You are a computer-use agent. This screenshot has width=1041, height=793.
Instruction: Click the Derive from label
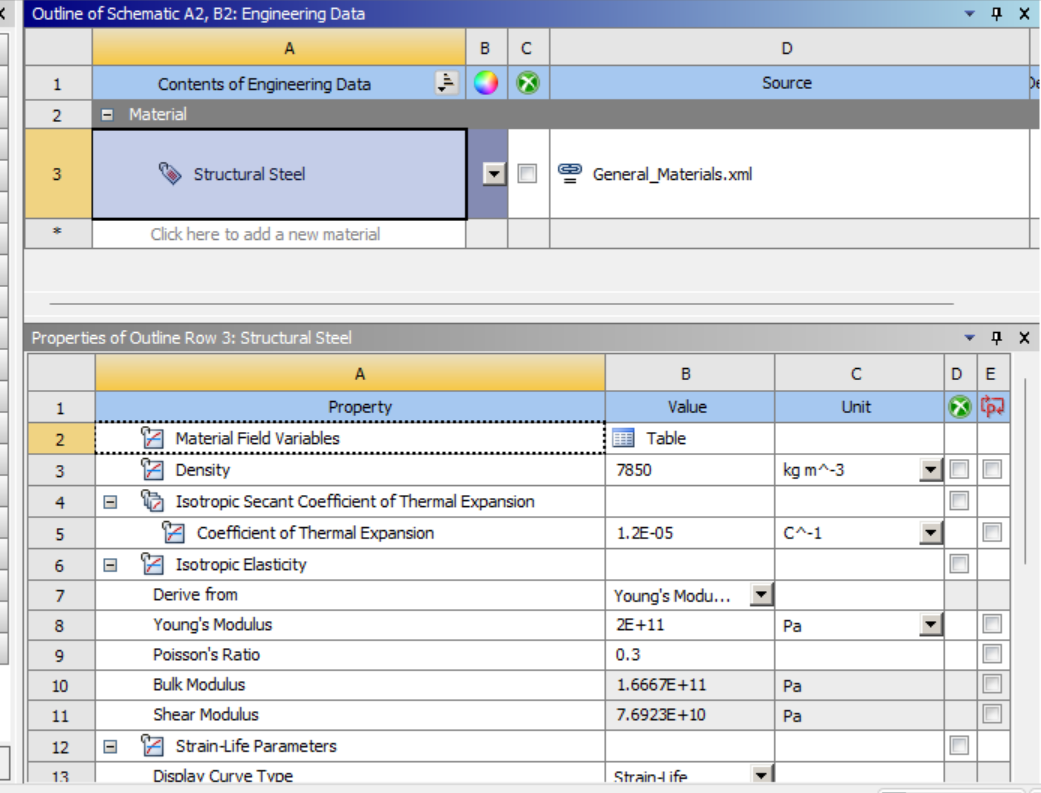tap(195, 594)
